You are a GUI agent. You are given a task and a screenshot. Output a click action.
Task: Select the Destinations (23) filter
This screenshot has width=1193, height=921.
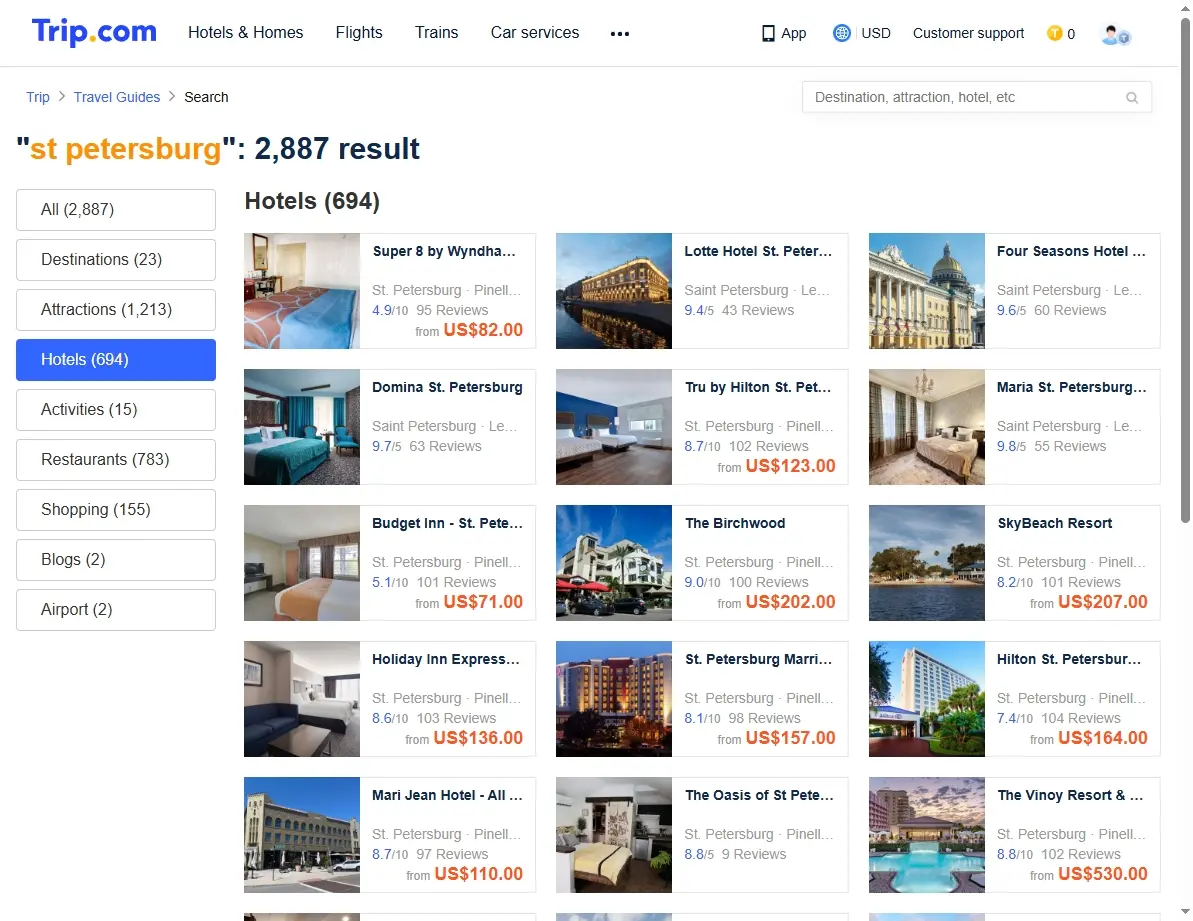116,260
